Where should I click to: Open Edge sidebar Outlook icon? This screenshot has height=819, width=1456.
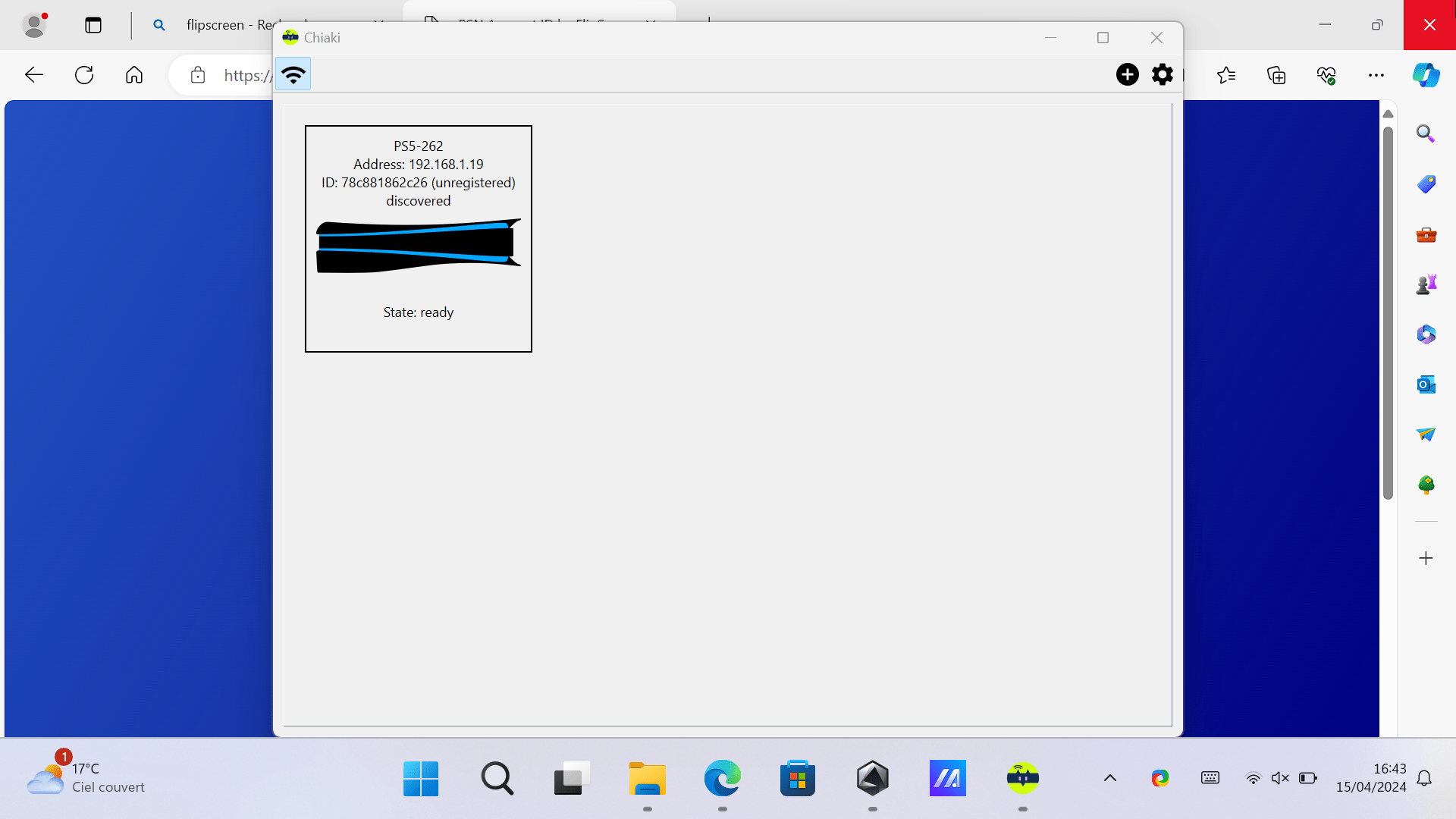pyautogui.click(x=1426, y=384)
